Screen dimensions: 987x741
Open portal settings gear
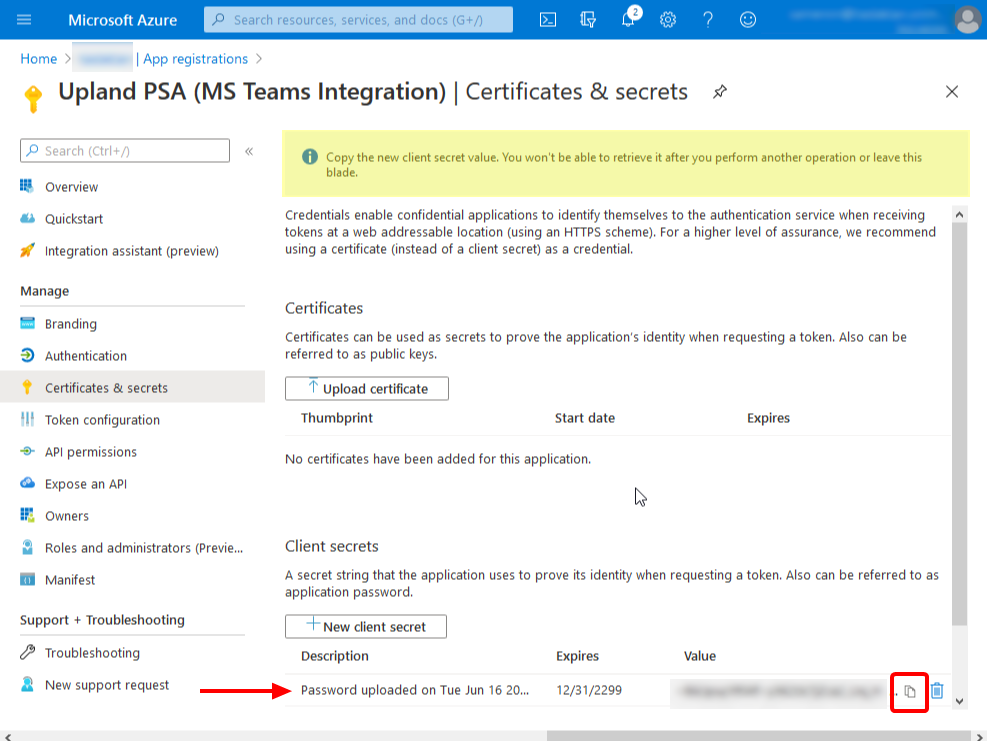coord(668,19)
